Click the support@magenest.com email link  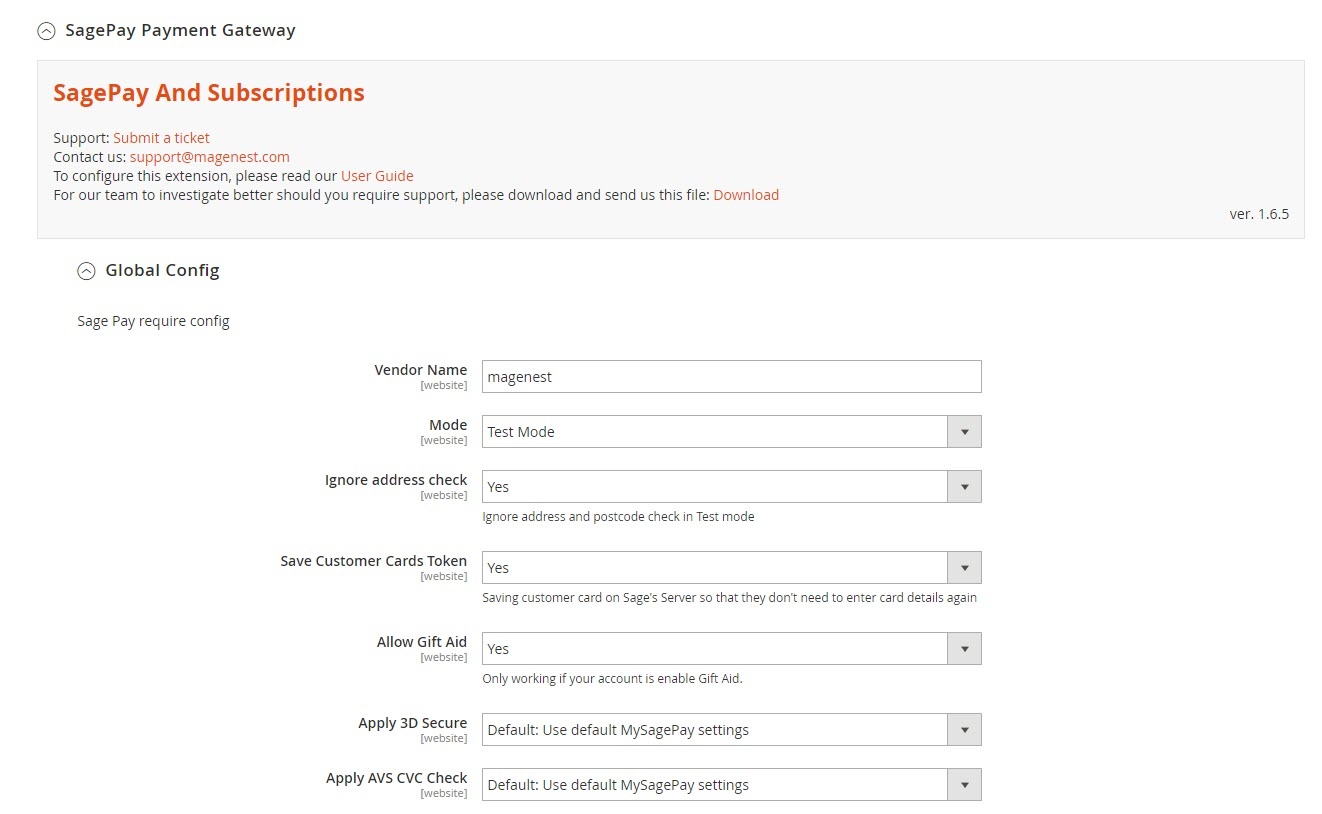(209, 157)
